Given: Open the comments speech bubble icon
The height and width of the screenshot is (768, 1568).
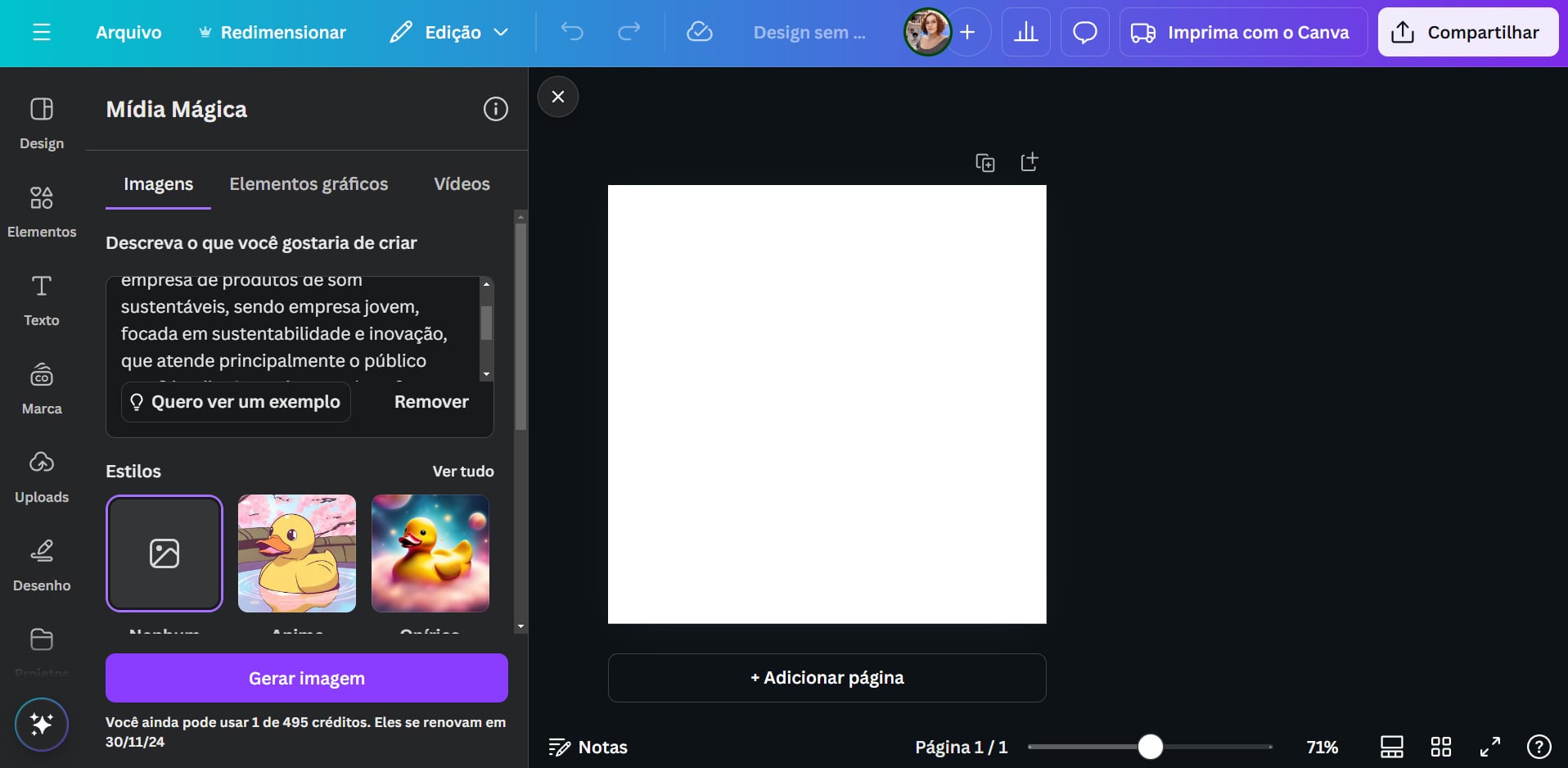Looking at the screenshot, I should click(1084, 33).
